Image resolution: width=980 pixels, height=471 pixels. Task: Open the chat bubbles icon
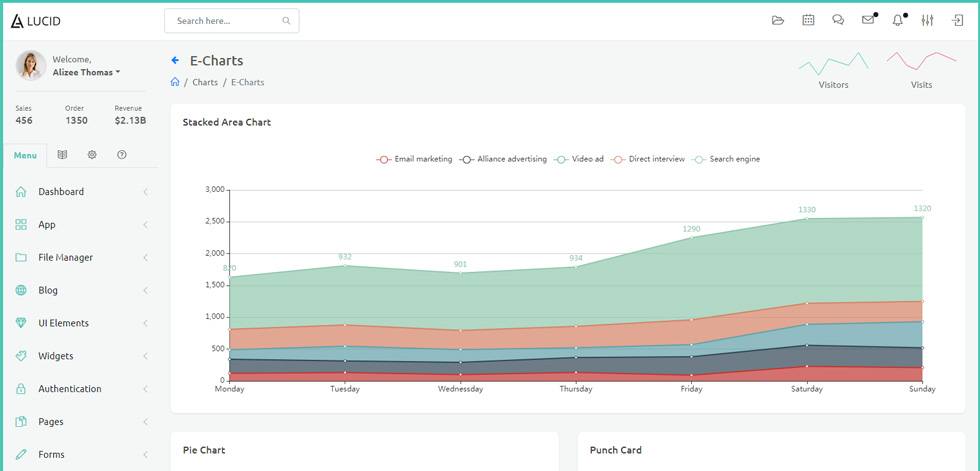tap(838, 21)
